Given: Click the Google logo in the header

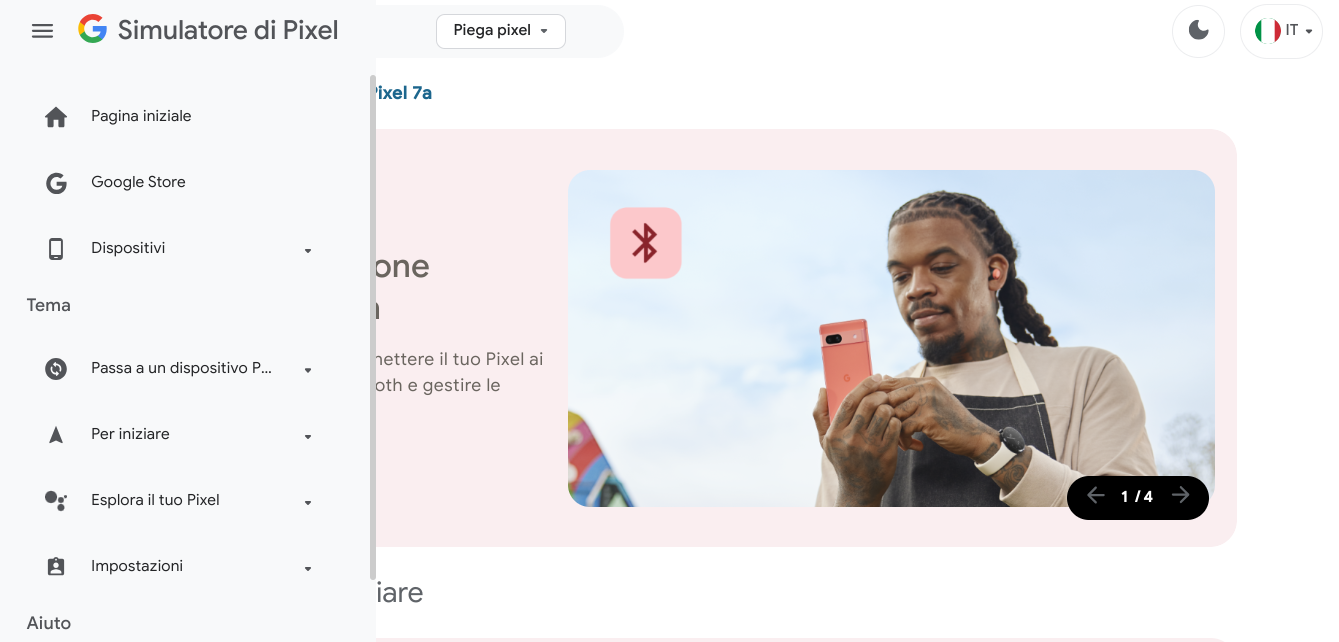Looking at the screenshot, I should 92,30.
